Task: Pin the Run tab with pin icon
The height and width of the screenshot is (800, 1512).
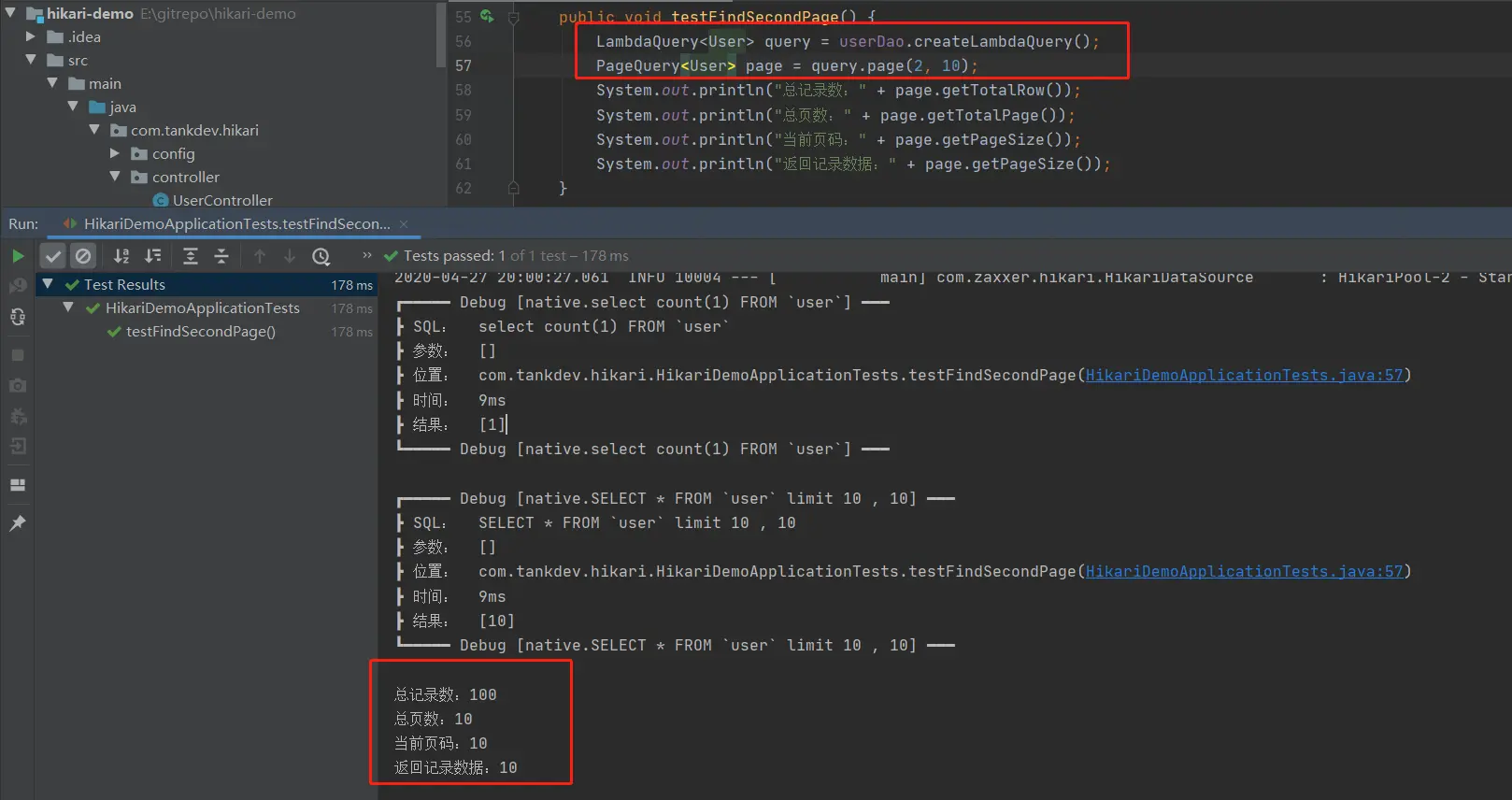Action: pos(18,523)
